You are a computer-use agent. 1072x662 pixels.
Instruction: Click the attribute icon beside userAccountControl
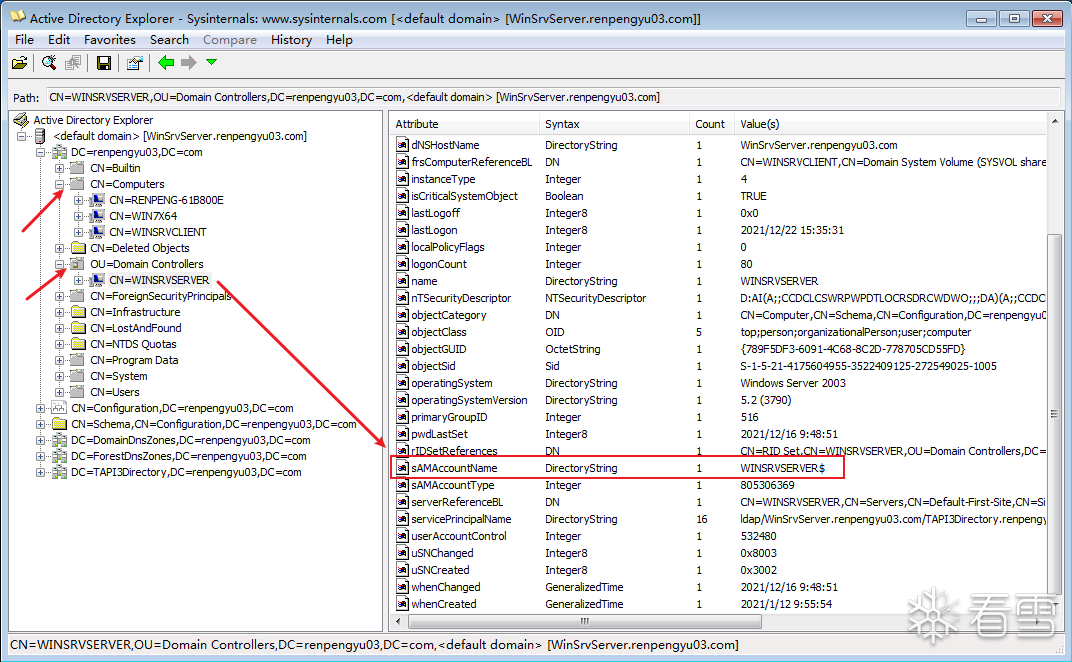403,536
